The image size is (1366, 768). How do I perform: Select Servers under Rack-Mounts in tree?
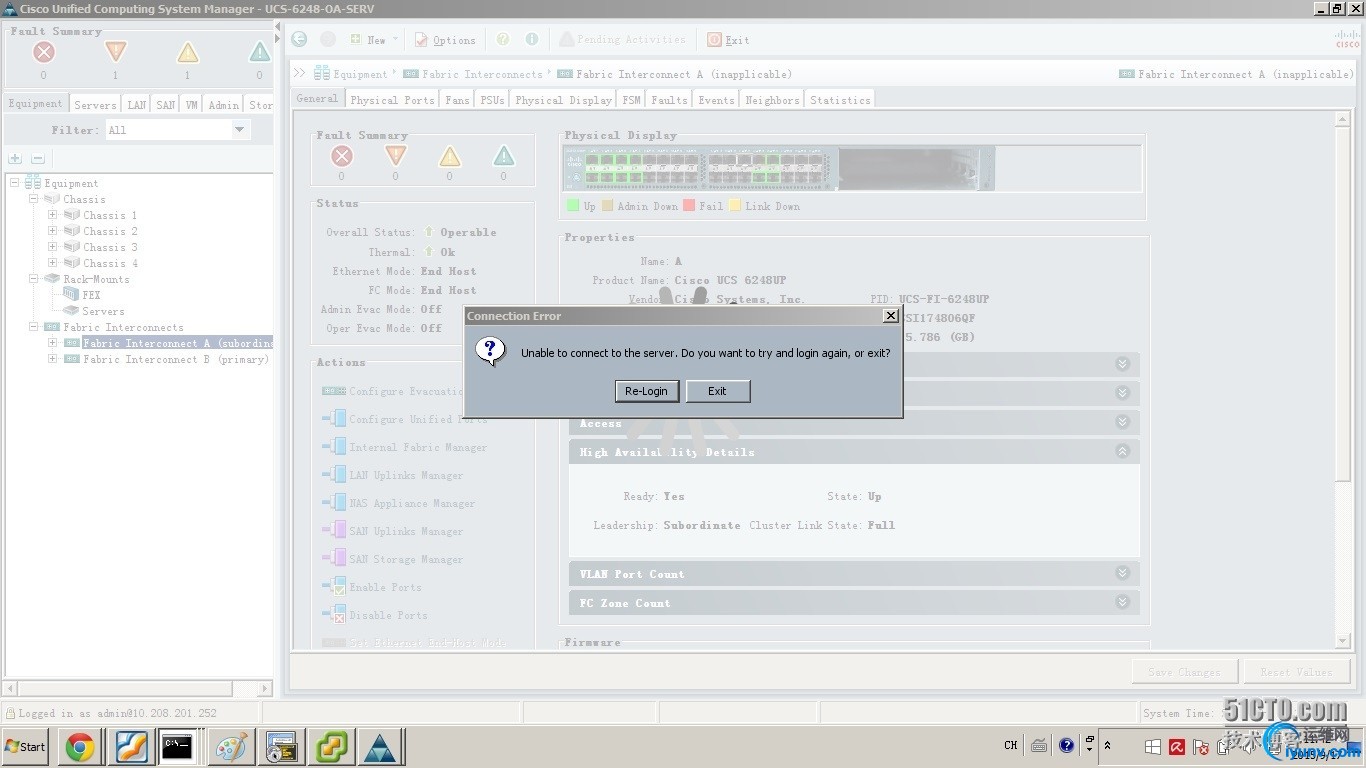pos(103,311)
